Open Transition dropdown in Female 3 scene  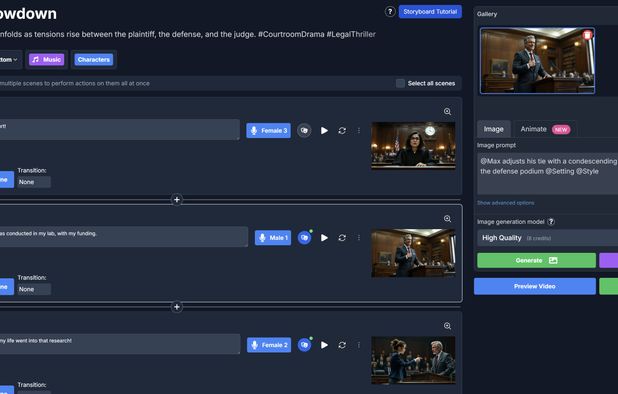pos(34,182)
